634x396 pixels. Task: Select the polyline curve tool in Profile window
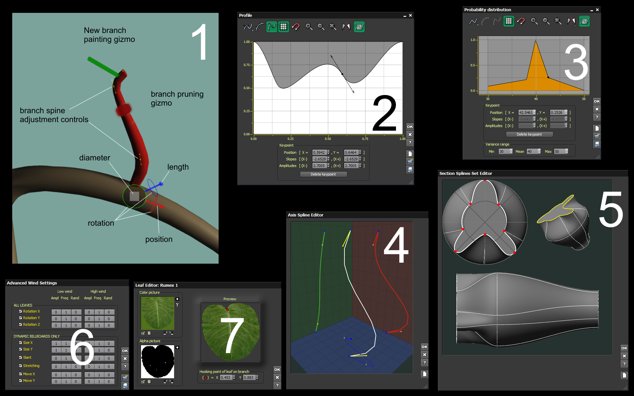pos(247,27)
